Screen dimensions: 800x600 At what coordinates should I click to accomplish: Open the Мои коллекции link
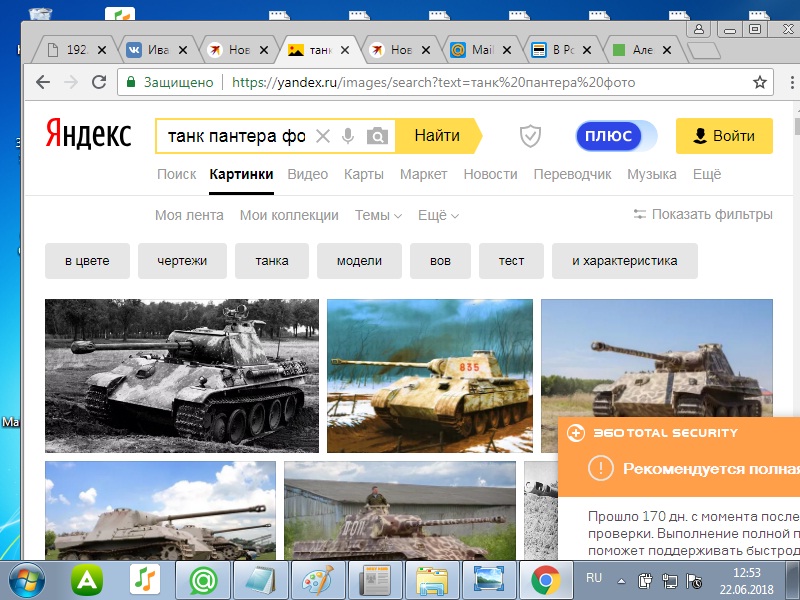coord(289,215)
